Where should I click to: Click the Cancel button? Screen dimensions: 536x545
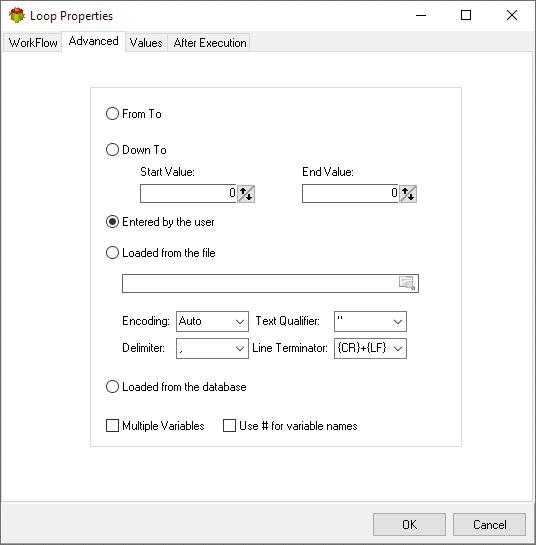pos(489,524)
